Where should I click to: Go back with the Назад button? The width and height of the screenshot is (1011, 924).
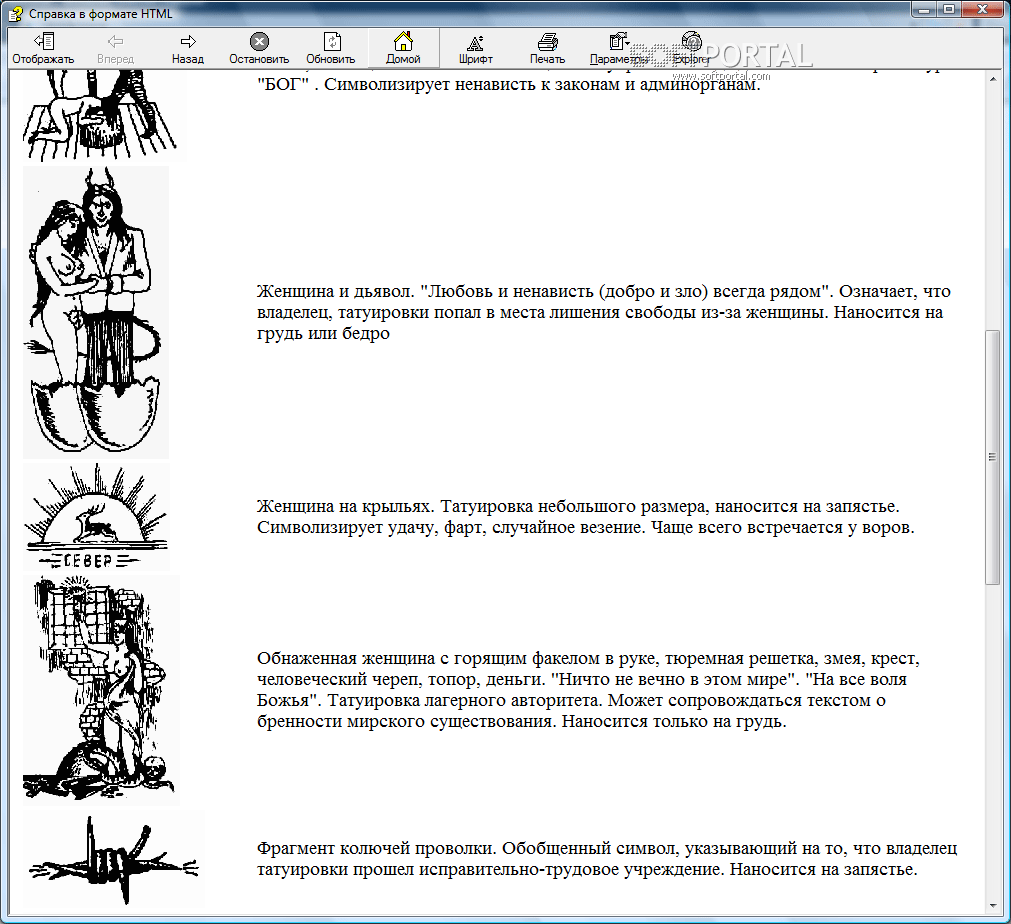coord(188,48)
